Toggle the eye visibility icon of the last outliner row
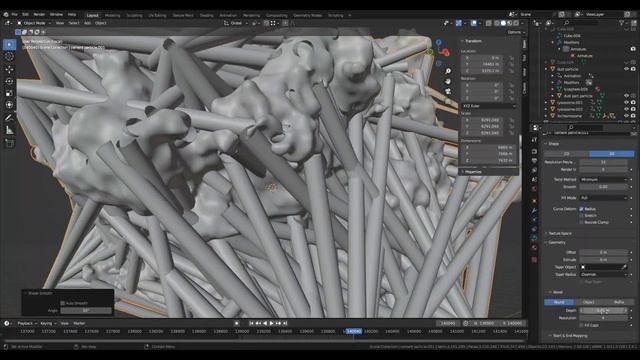Image resolution: width=640 pixels, height=360 pixels. click(x=627, y=116)
